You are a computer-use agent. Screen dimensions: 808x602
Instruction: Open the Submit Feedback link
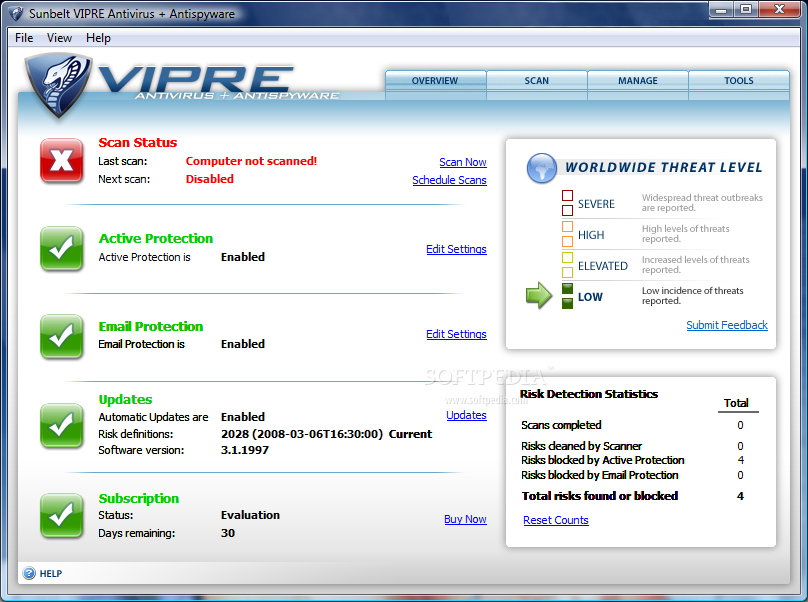click(727, 325)
